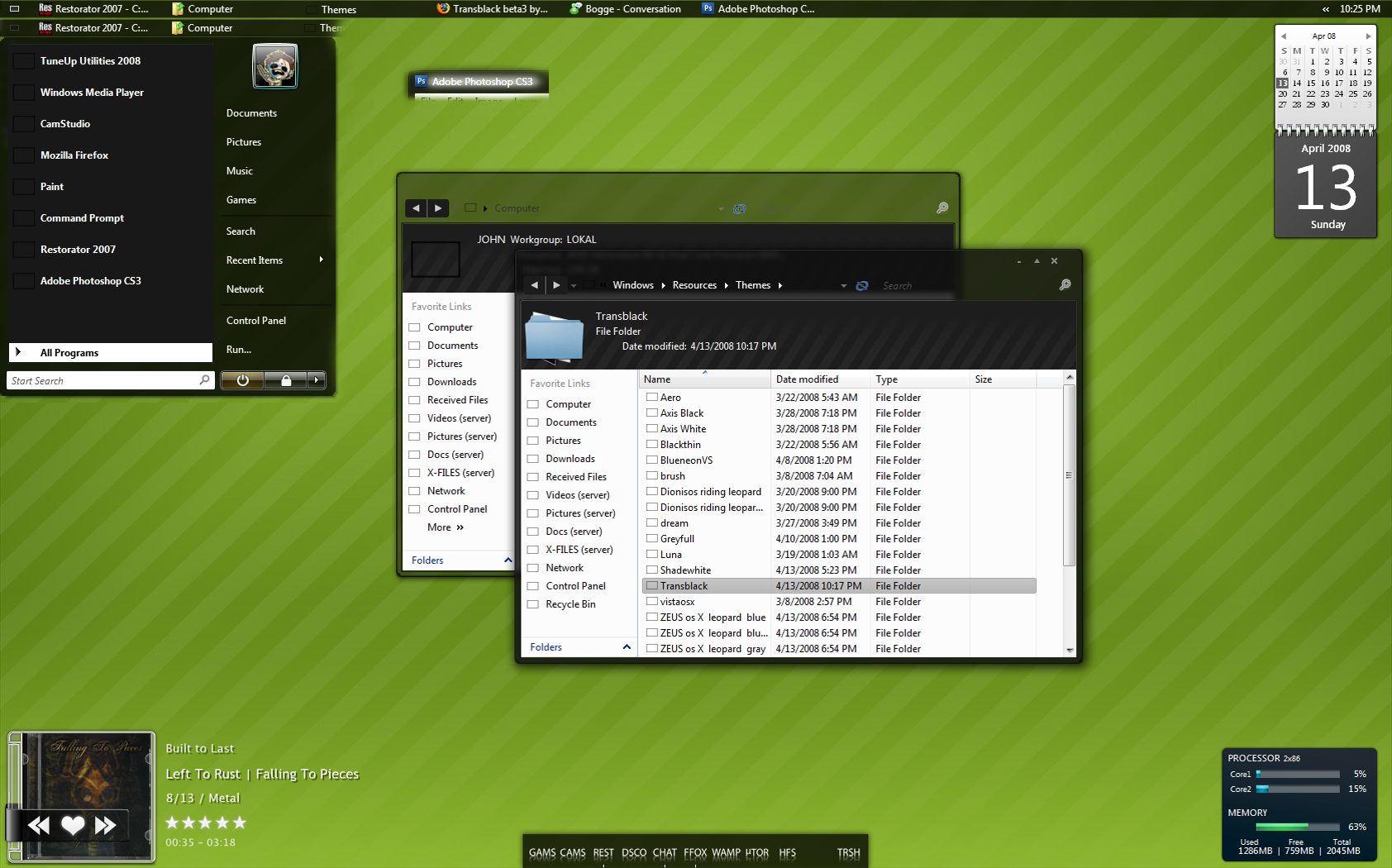Click the Search box in Themes window
The height and width of the screenshot is (868, 1392).
click(965, 286)
